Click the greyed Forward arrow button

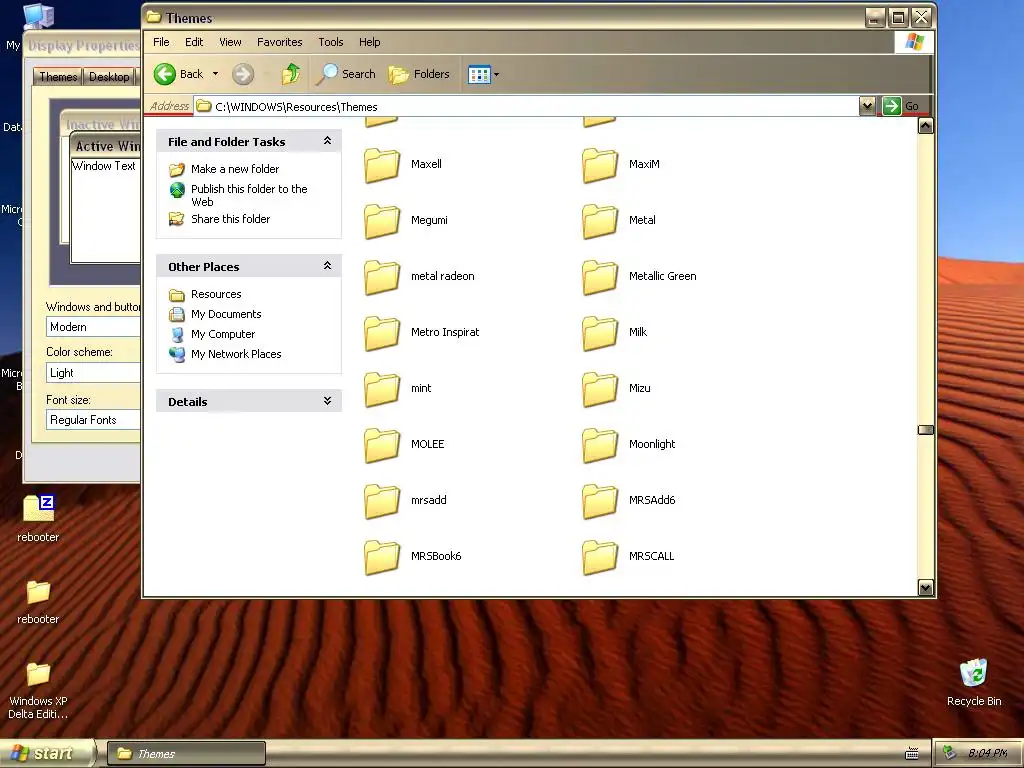click(243, 74)
